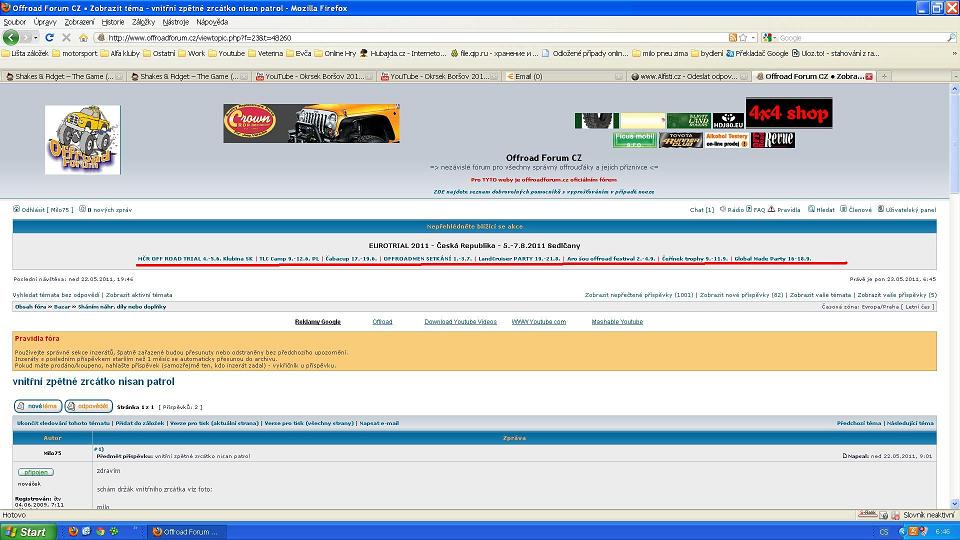960x540 pixels.
Task: Open the Záložky menu
Action: 144,21
